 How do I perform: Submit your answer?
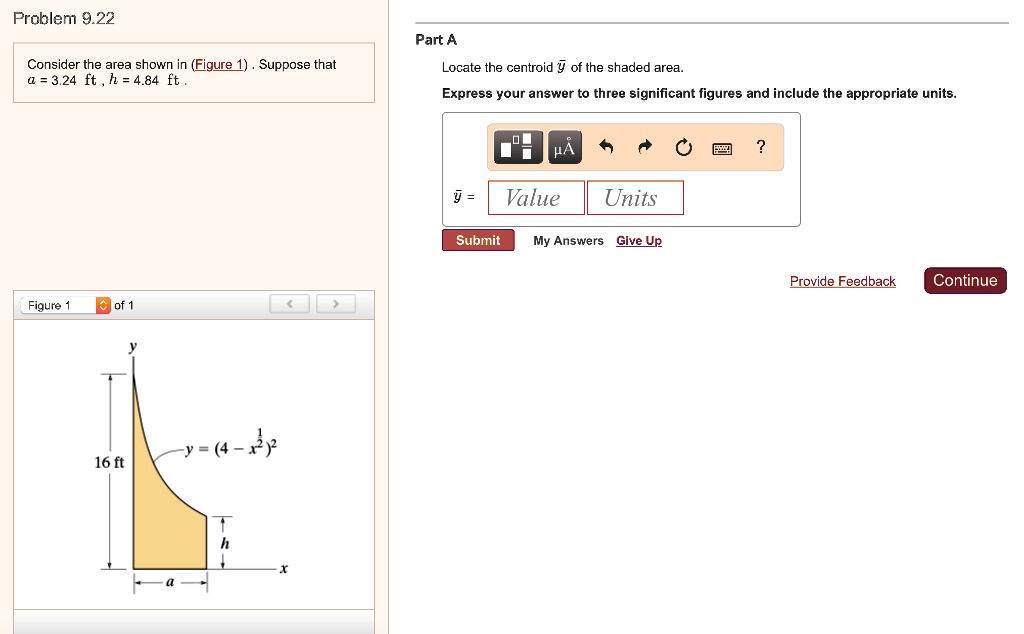point(478,240)
